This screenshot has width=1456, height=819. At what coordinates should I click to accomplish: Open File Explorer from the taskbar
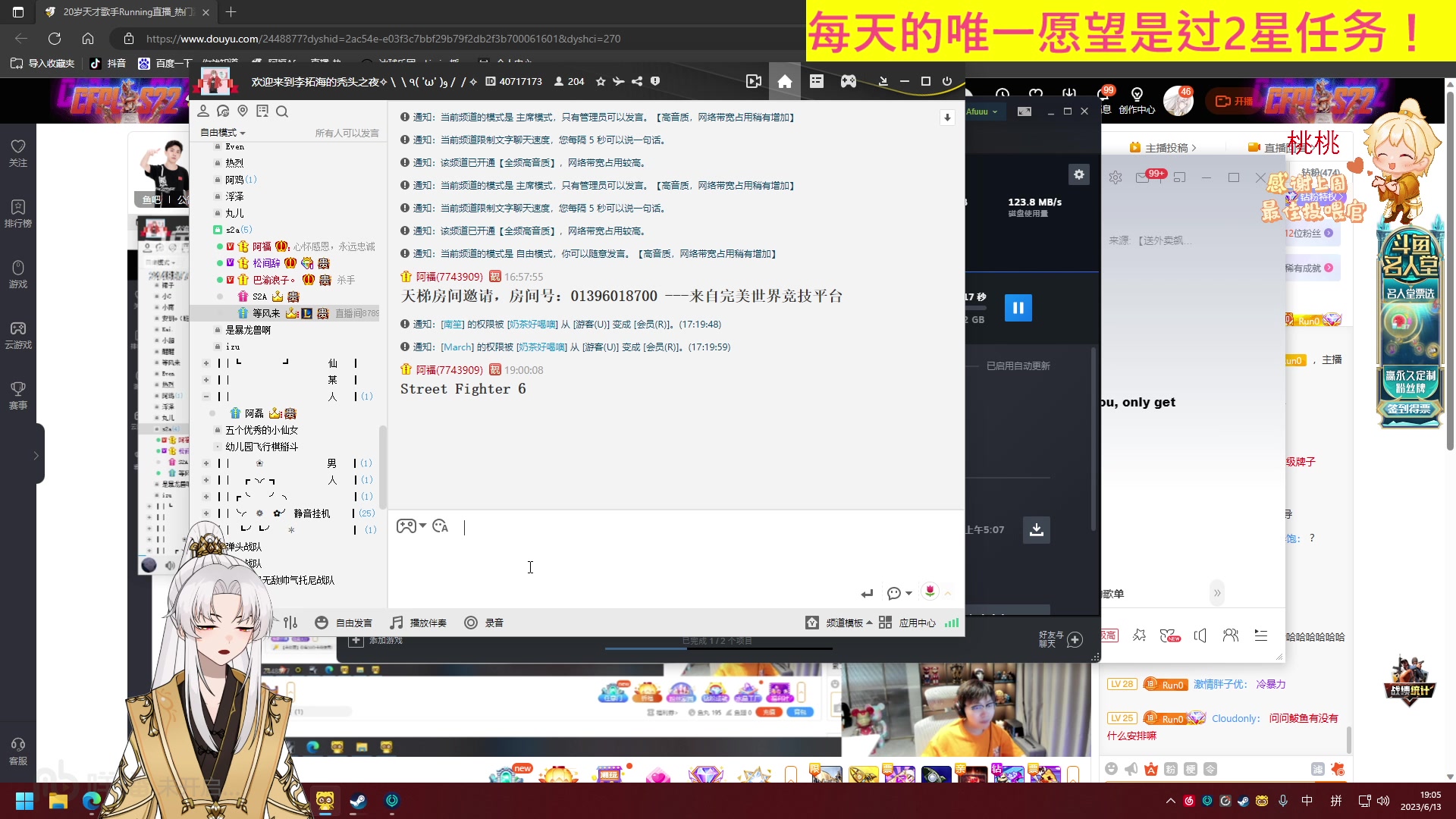tap(58, 801)
